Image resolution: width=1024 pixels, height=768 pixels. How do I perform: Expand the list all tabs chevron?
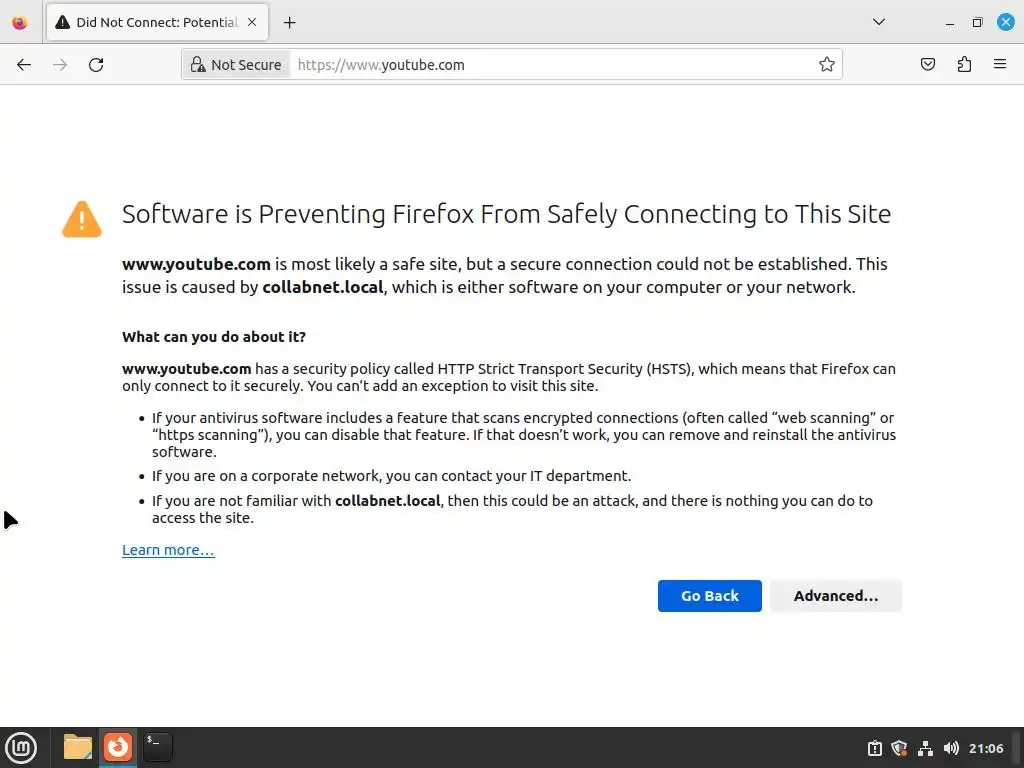pyautogui.click(x=878, y=22)
